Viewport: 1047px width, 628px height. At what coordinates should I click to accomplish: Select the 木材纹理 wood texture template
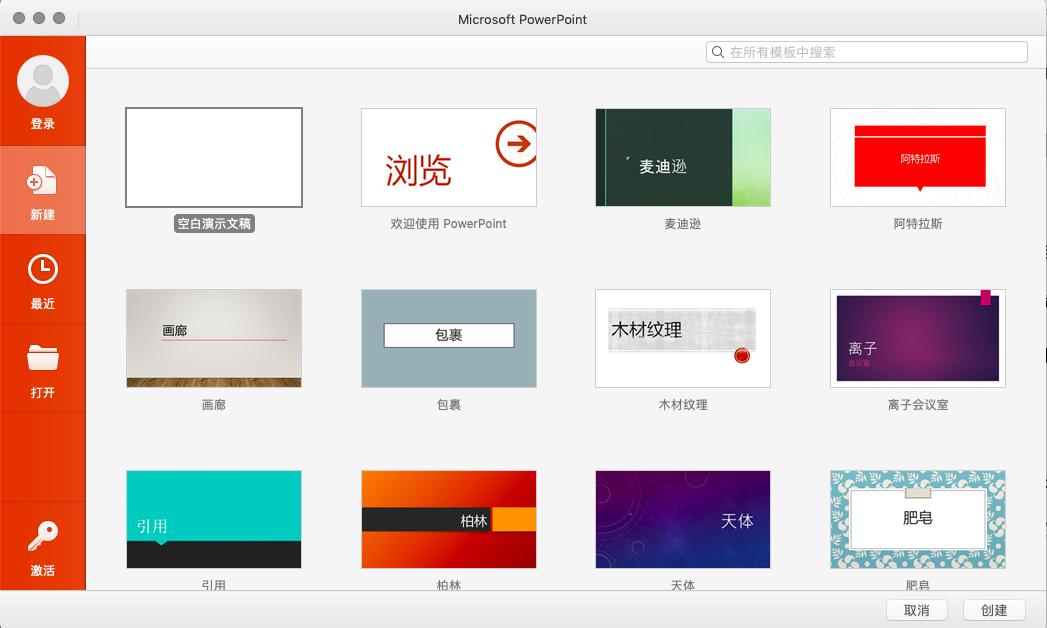682,338
